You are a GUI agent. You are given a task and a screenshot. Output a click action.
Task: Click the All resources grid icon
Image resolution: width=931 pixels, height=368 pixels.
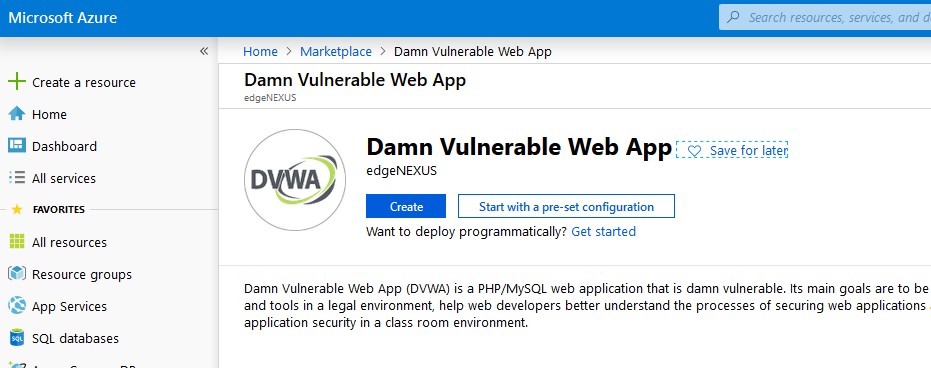point(17,242)
